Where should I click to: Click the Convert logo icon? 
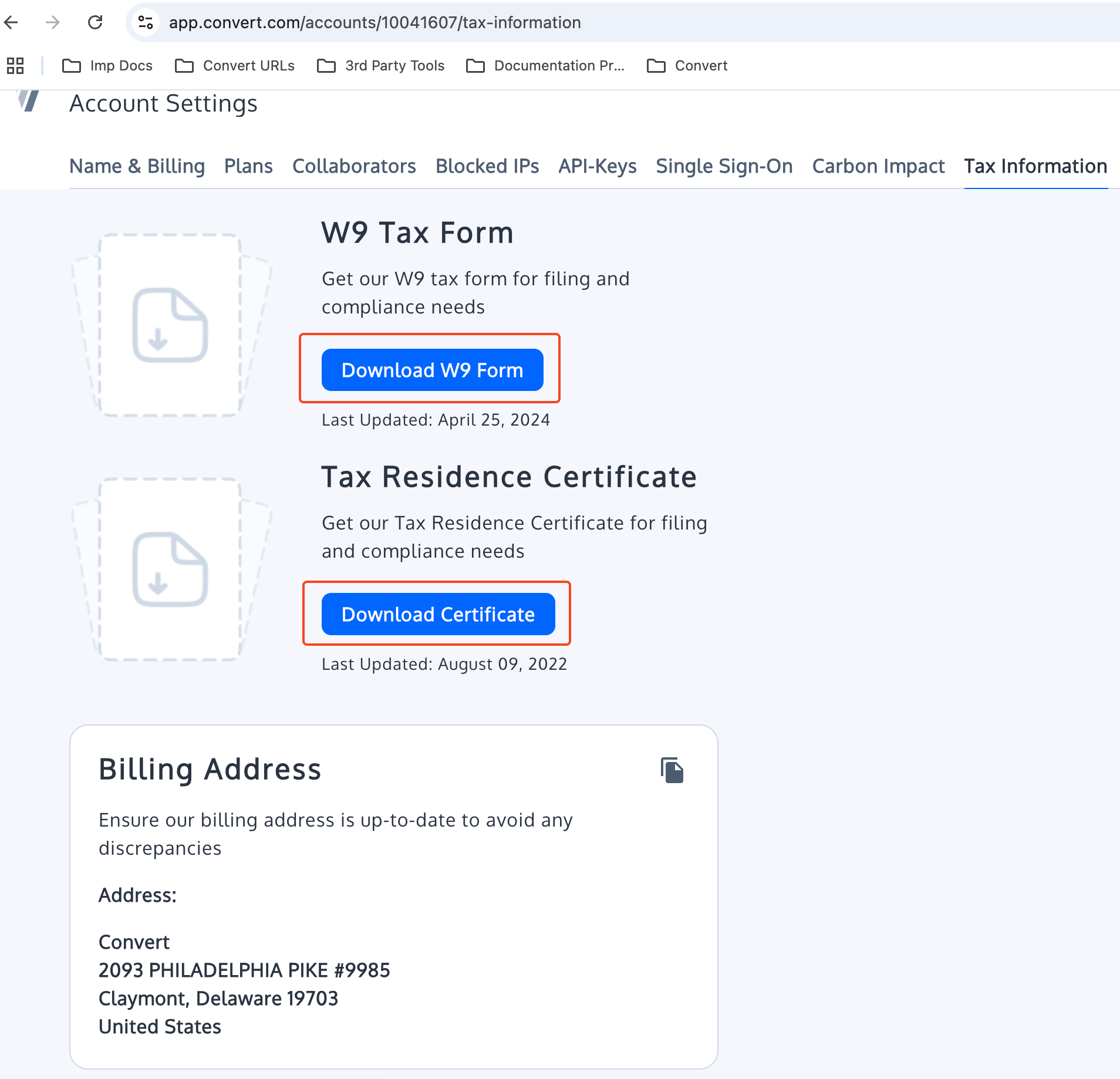(x=28, y=102)
